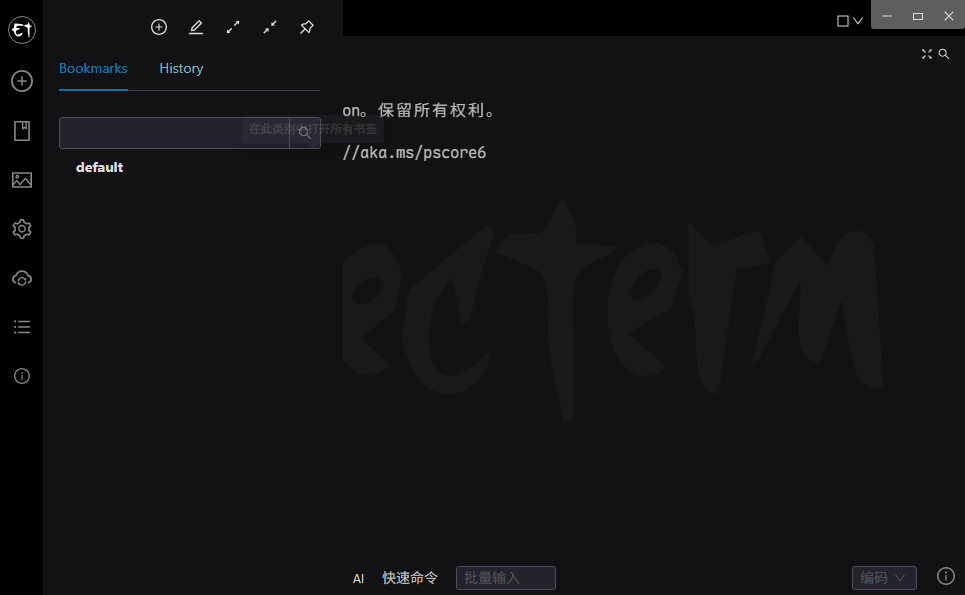Expand the panel with the outward arrows

click(232, 27)
